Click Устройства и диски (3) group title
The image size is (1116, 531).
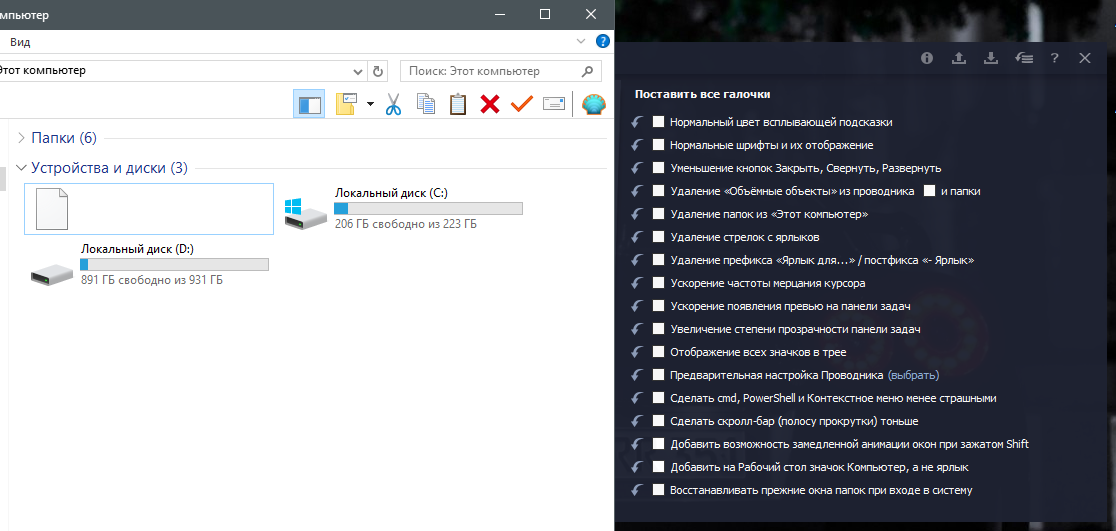tap(110, 168)
